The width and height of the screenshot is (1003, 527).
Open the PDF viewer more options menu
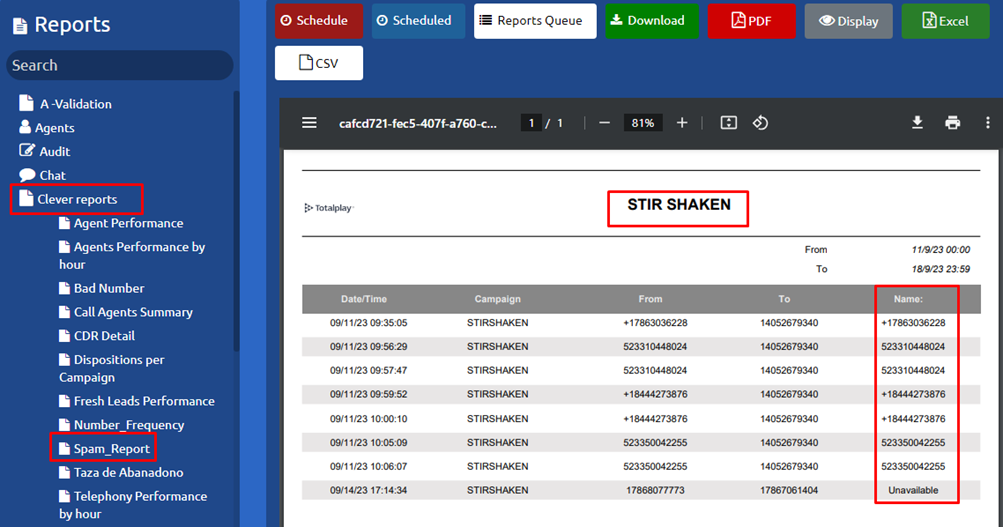[987, 123]
